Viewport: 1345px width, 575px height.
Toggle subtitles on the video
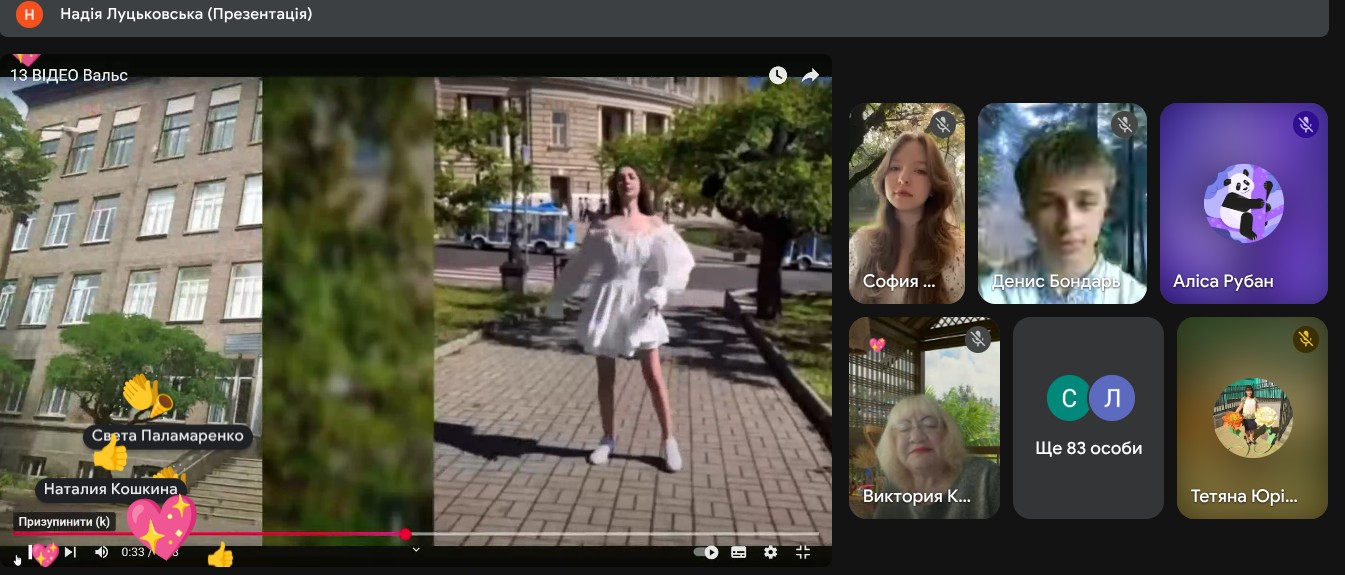tap(739, 552)
